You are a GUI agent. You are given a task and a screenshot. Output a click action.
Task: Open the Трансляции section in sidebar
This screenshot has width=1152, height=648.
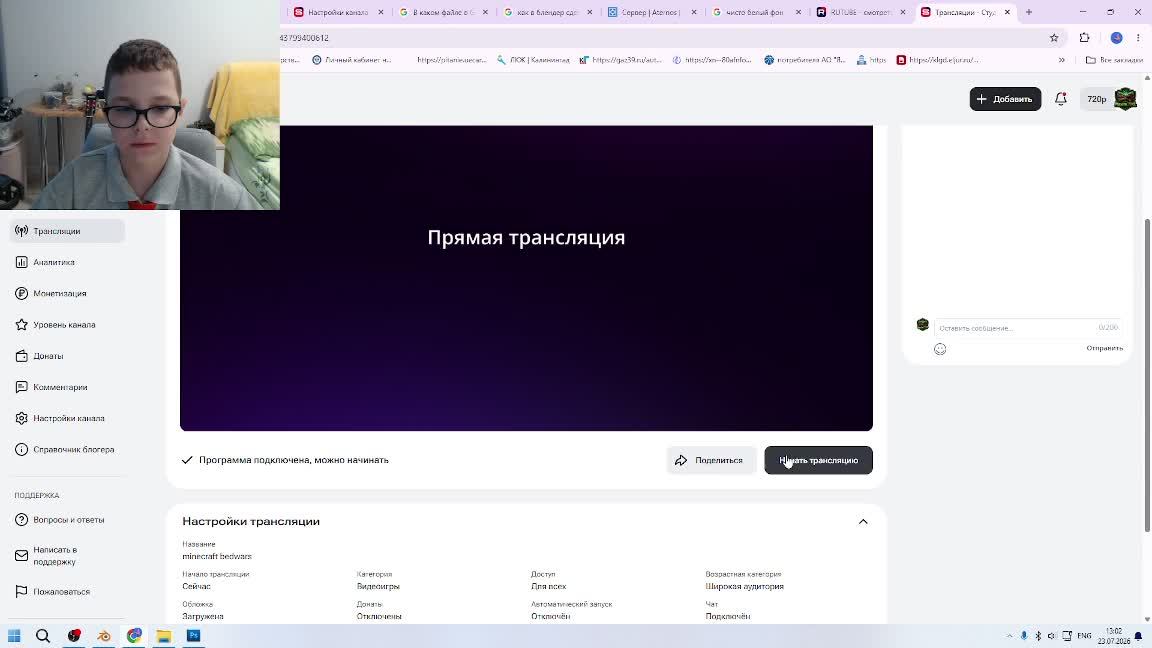67,231
